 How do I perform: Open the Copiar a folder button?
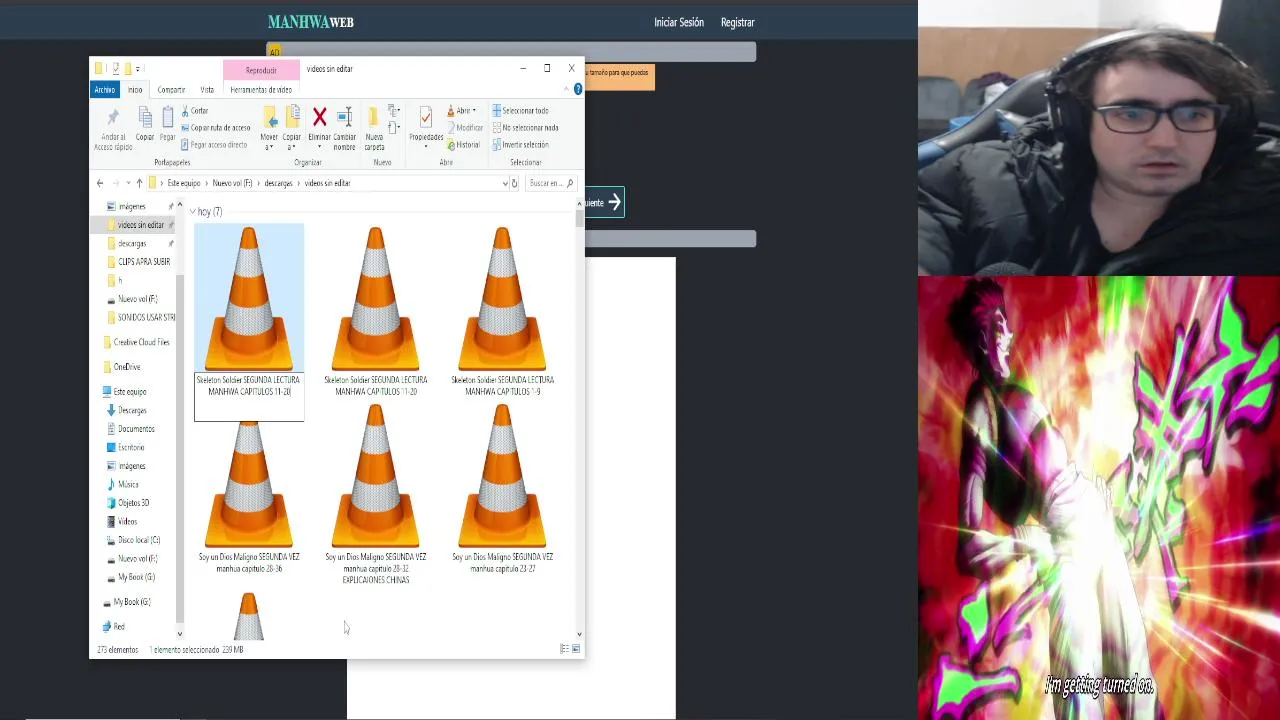click(x=291, y=128)
